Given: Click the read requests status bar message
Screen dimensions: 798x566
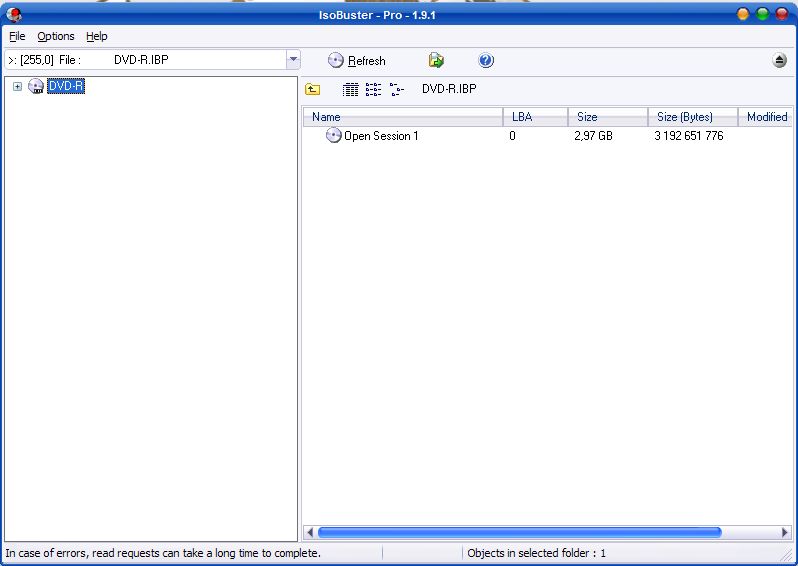Looking at the screenshot, I should 163,553.
